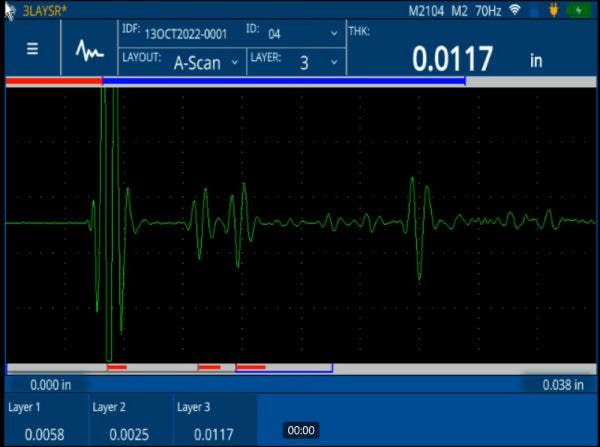Click the first red marker below waveform
600x447 pixels.
click(117, 368)
